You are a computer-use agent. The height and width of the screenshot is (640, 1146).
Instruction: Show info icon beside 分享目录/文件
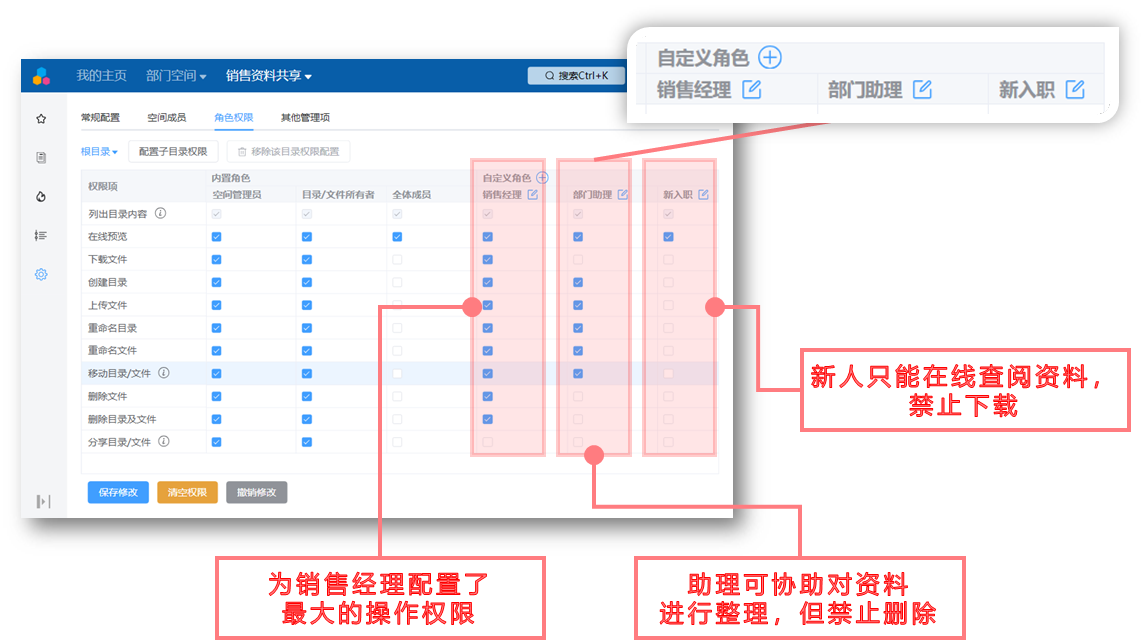164,441
